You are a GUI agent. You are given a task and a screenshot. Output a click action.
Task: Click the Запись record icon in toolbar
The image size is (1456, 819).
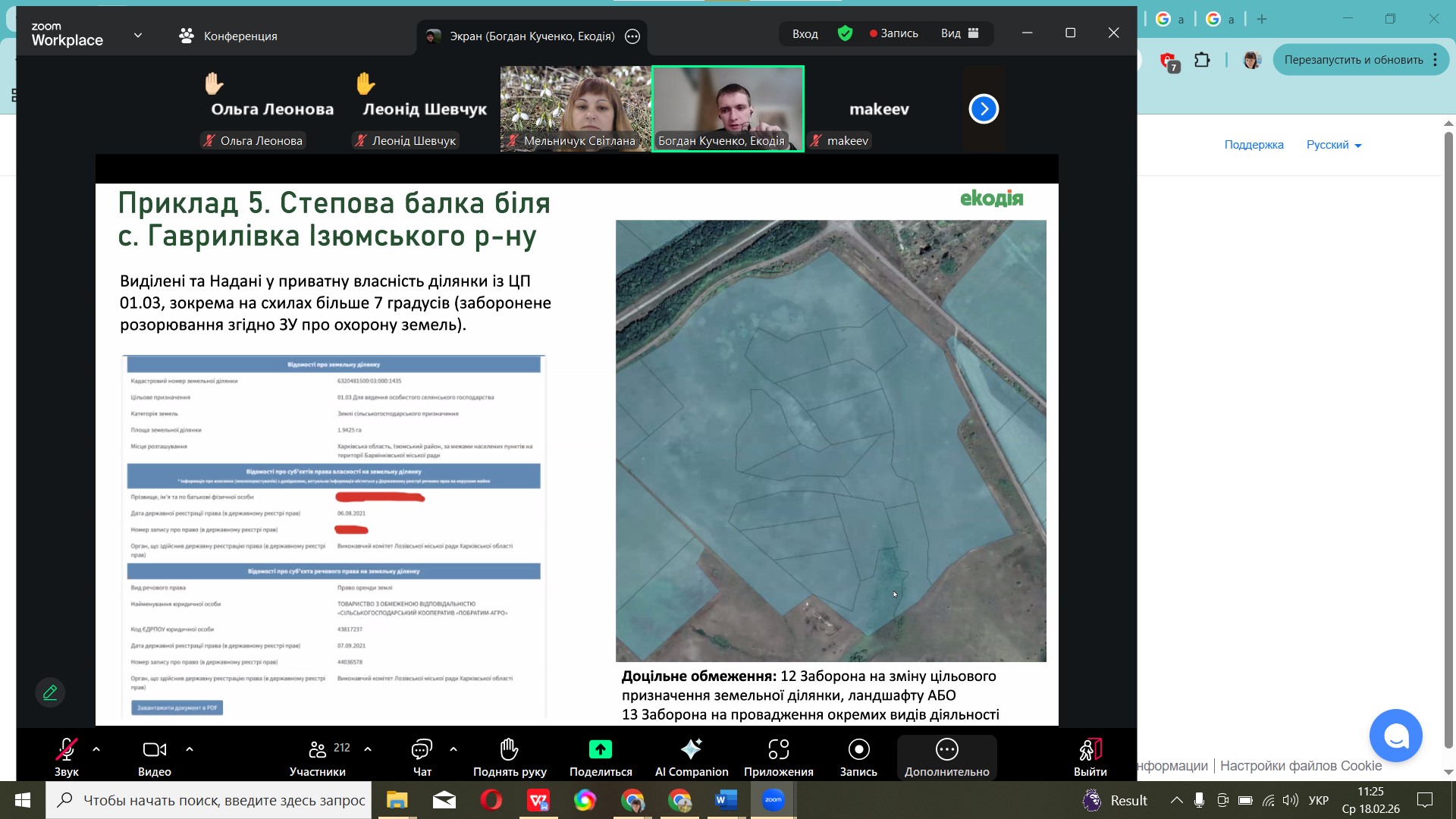[858, 749]
